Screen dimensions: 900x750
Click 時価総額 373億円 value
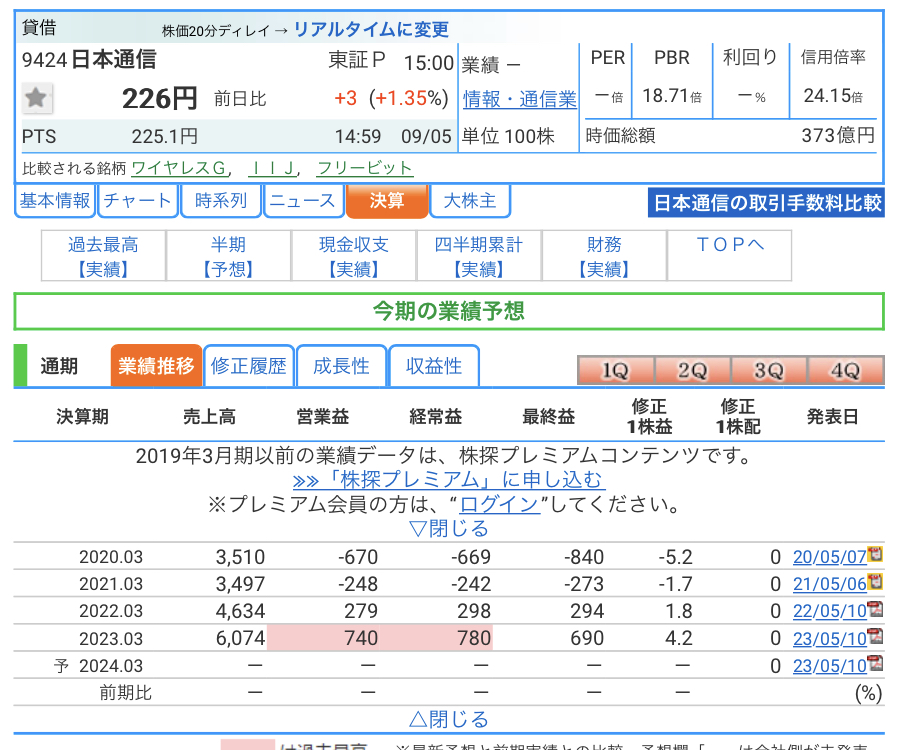(838, 135)
